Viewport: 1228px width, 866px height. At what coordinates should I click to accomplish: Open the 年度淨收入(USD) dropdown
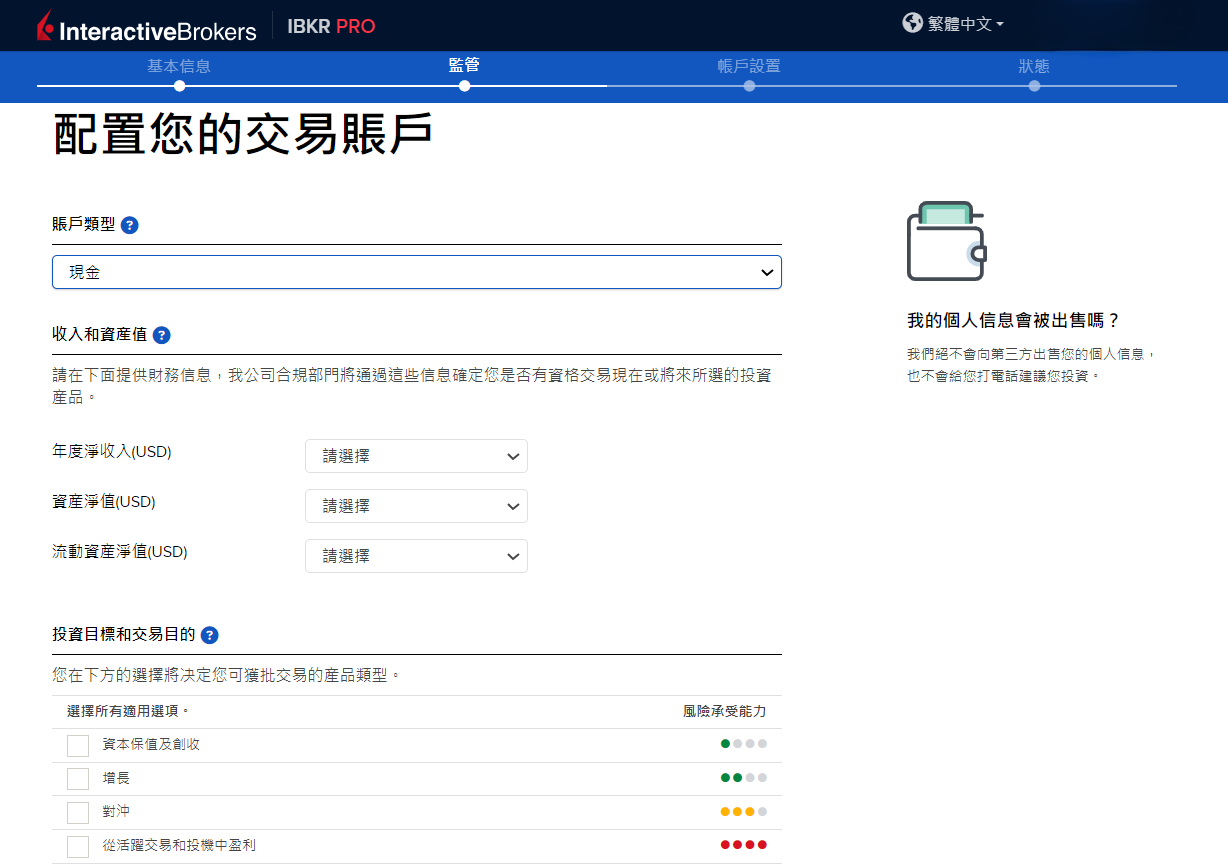pyautogui.click(x=416, y=456)
